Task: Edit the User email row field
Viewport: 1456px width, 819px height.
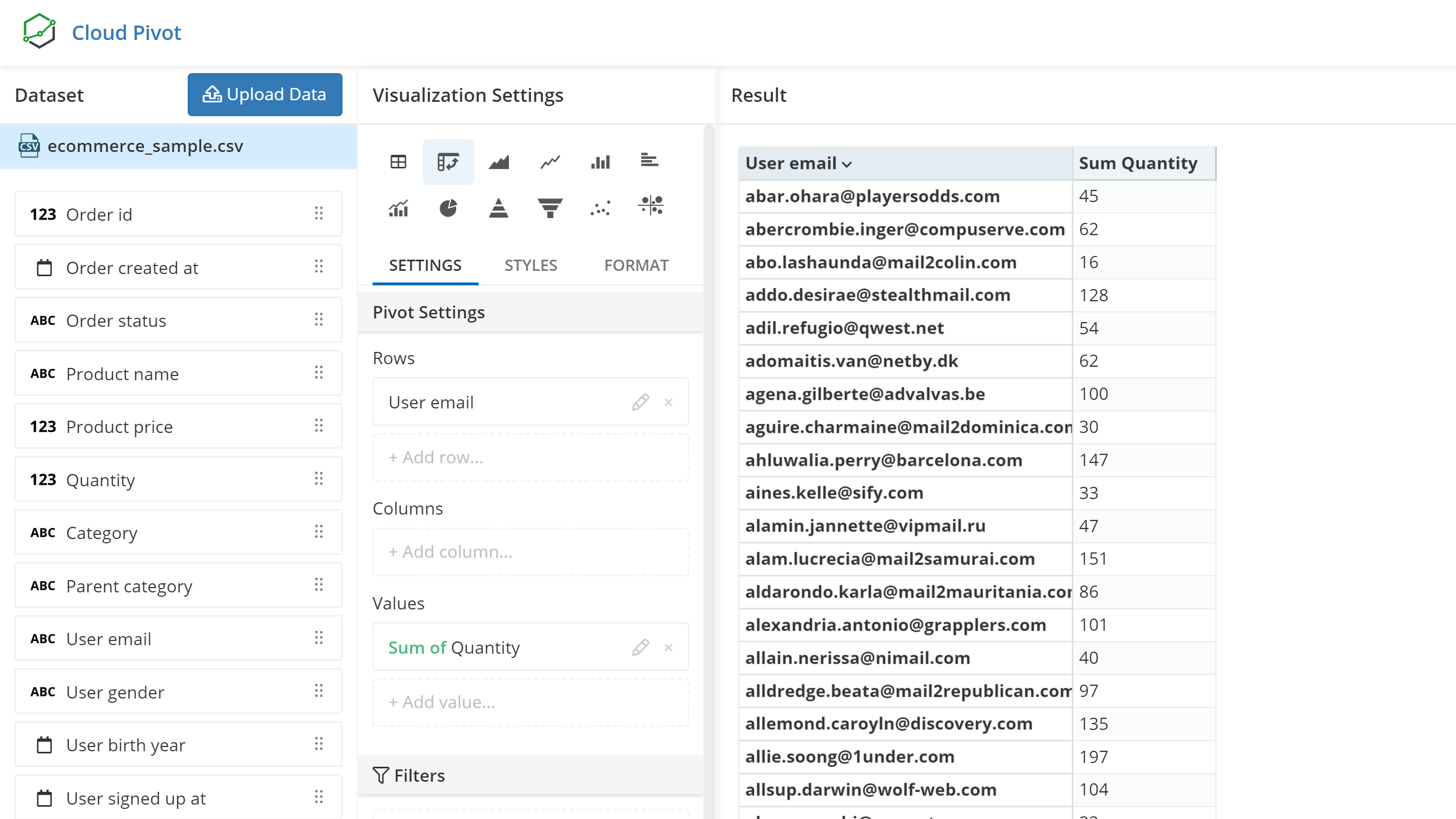Action: coord(641,402)
